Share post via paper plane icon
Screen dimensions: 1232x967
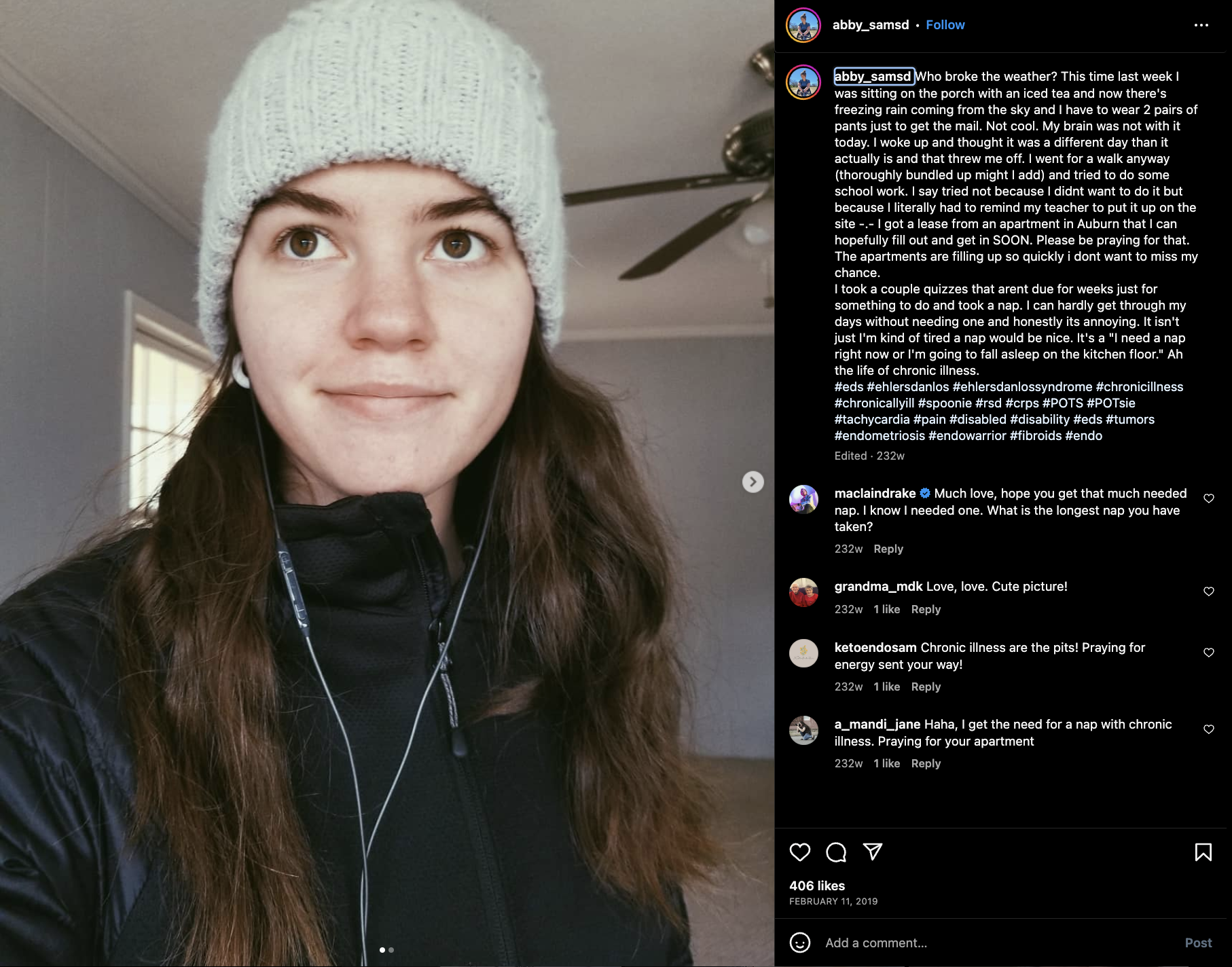coord(872,852)
